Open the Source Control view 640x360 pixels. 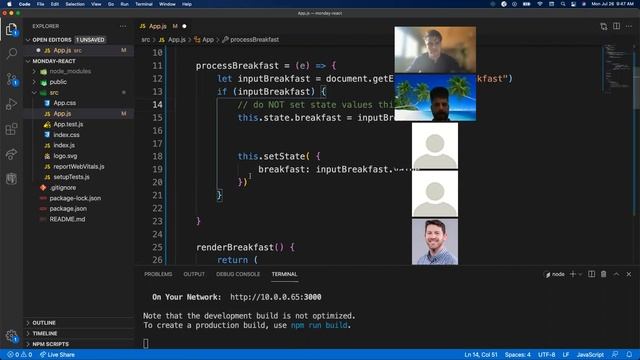[x=11, y=79]
